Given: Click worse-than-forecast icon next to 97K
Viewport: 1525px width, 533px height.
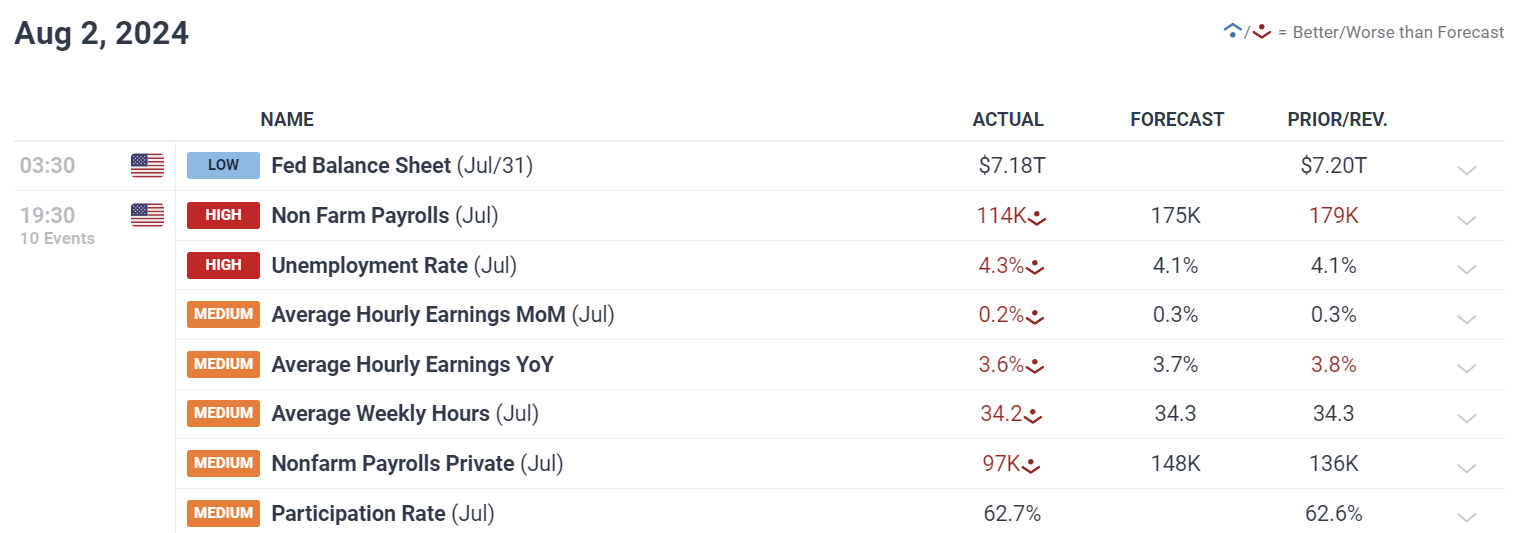Looking at the screenshot, I should click(1032, 465).
